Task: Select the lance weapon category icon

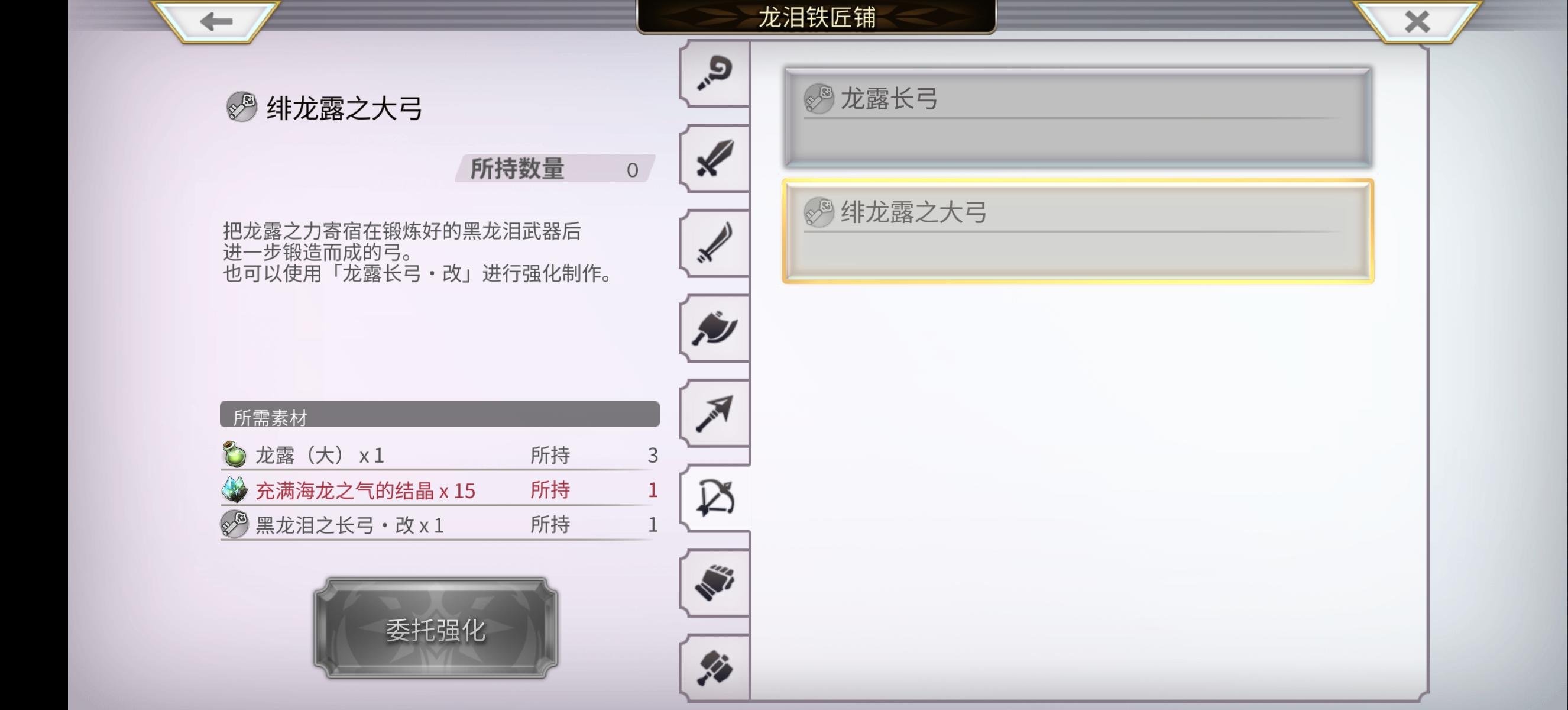Action: coord(715,413)
